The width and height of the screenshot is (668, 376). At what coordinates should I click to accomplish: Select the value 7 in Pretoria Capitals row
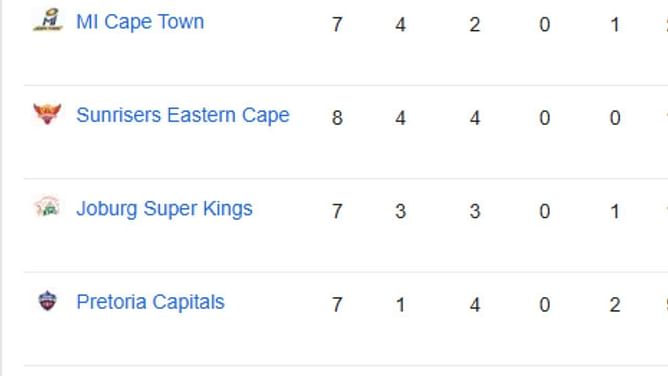click(x=337, y=305)
